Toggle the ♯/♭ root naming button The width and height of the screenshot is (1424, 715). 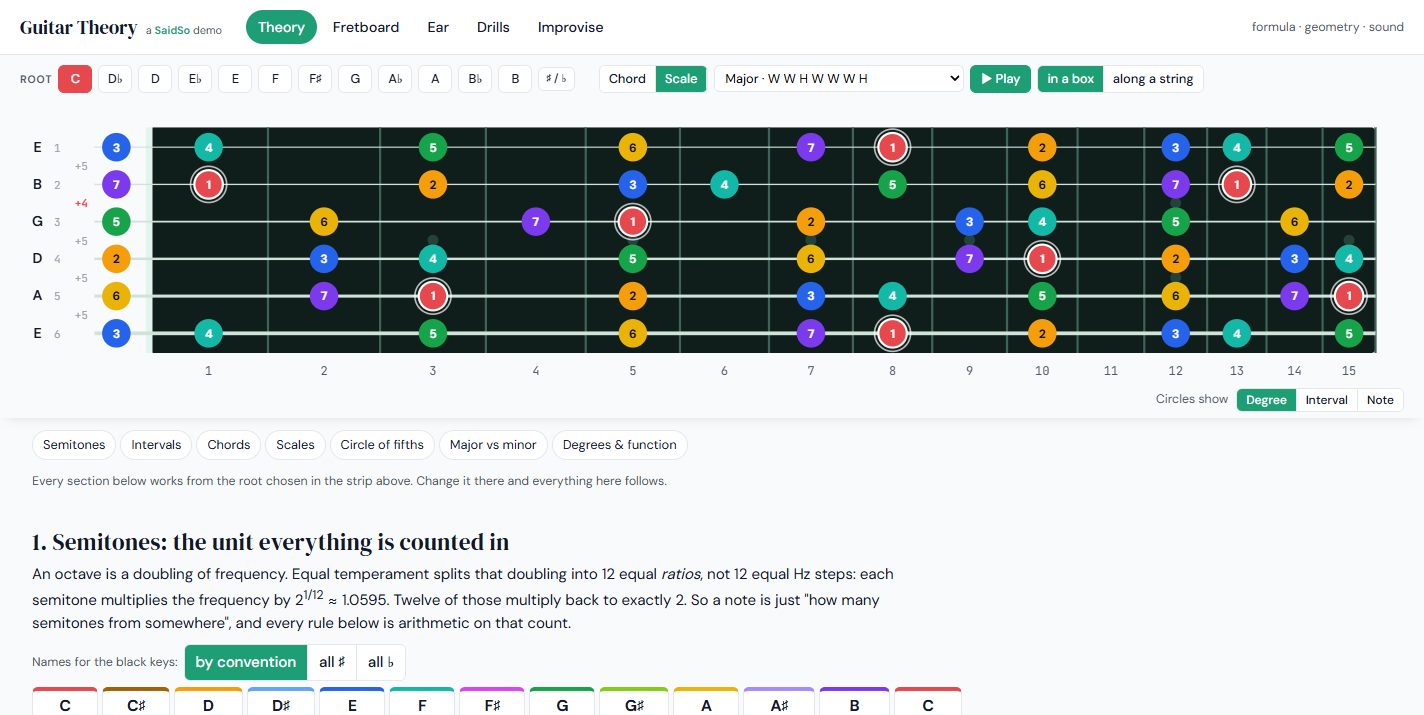click(556, 79)
